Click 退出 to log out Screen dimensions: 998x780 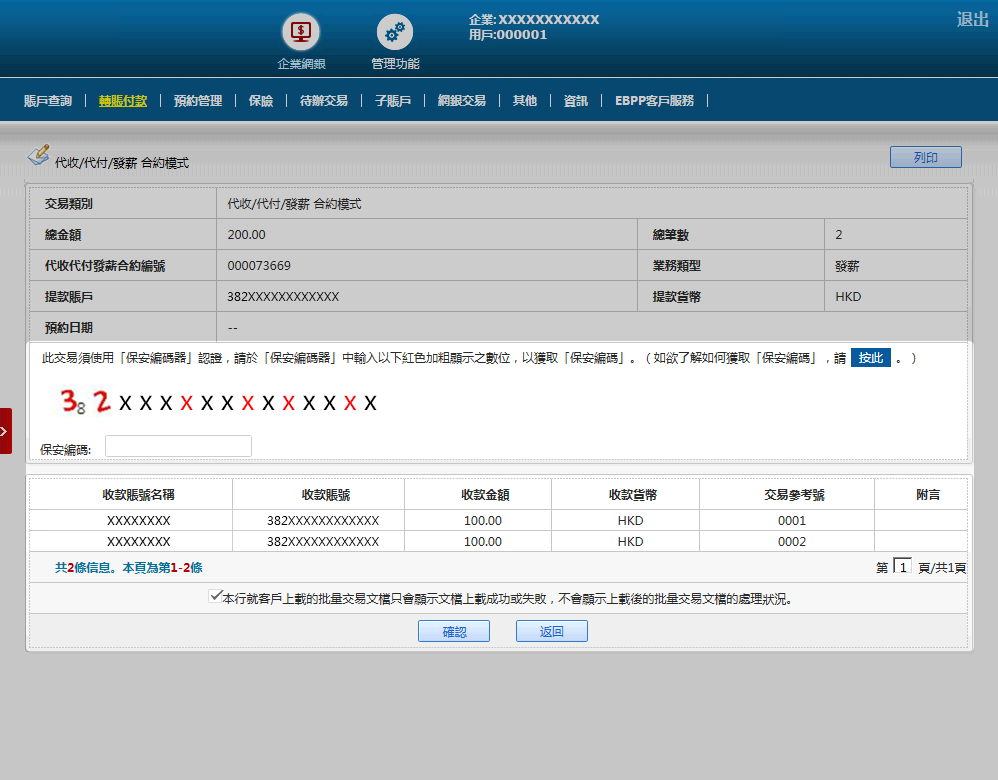pos(972,19)
